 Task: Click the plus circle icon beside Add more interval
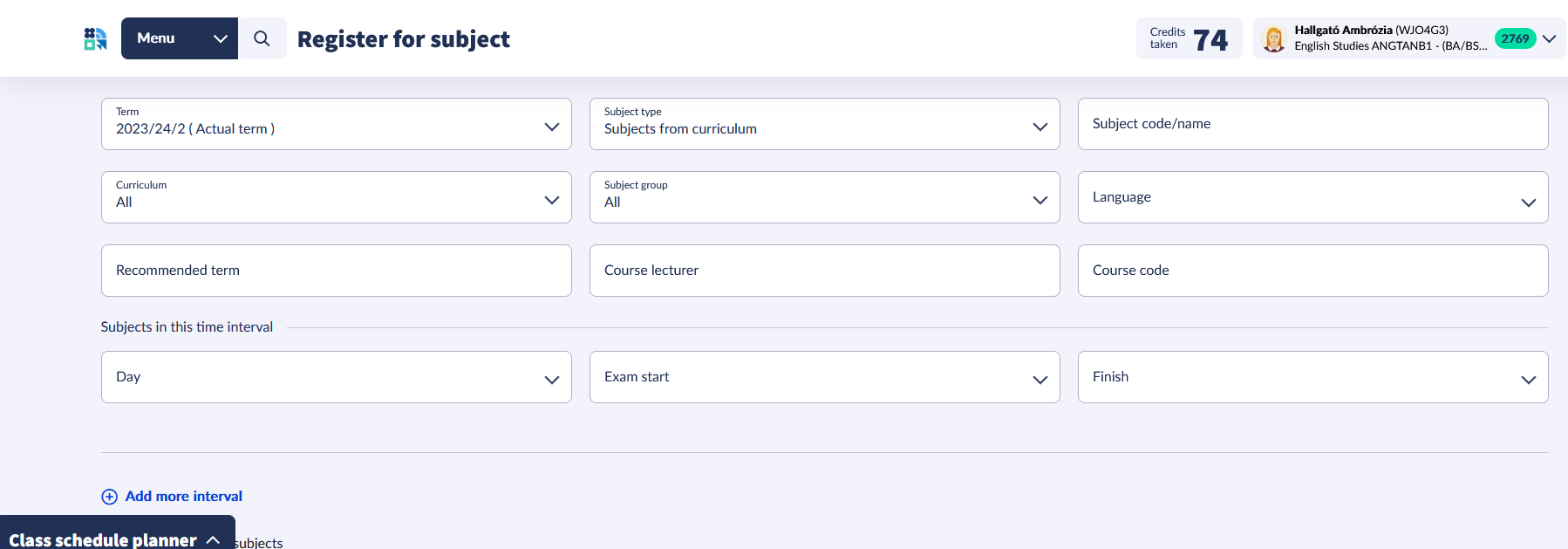click(109, 497)
